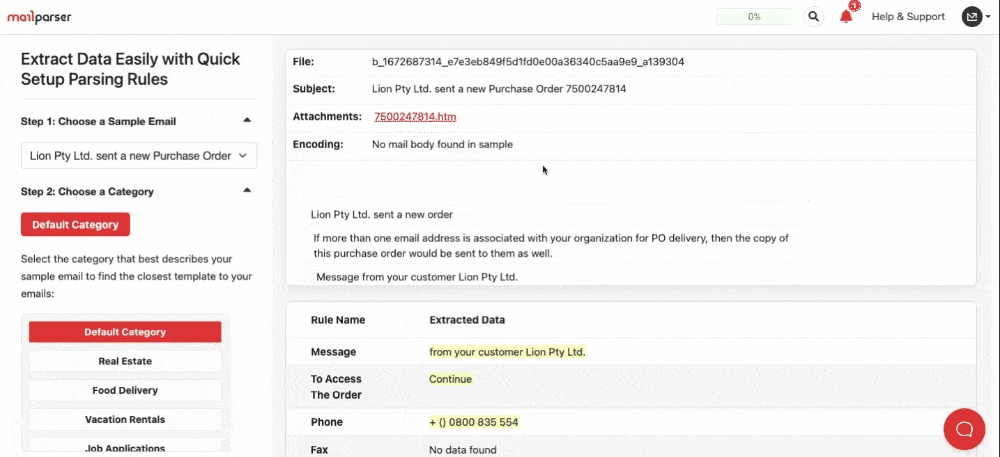
Task: Open Help & Support
Action: click(908, 17)
